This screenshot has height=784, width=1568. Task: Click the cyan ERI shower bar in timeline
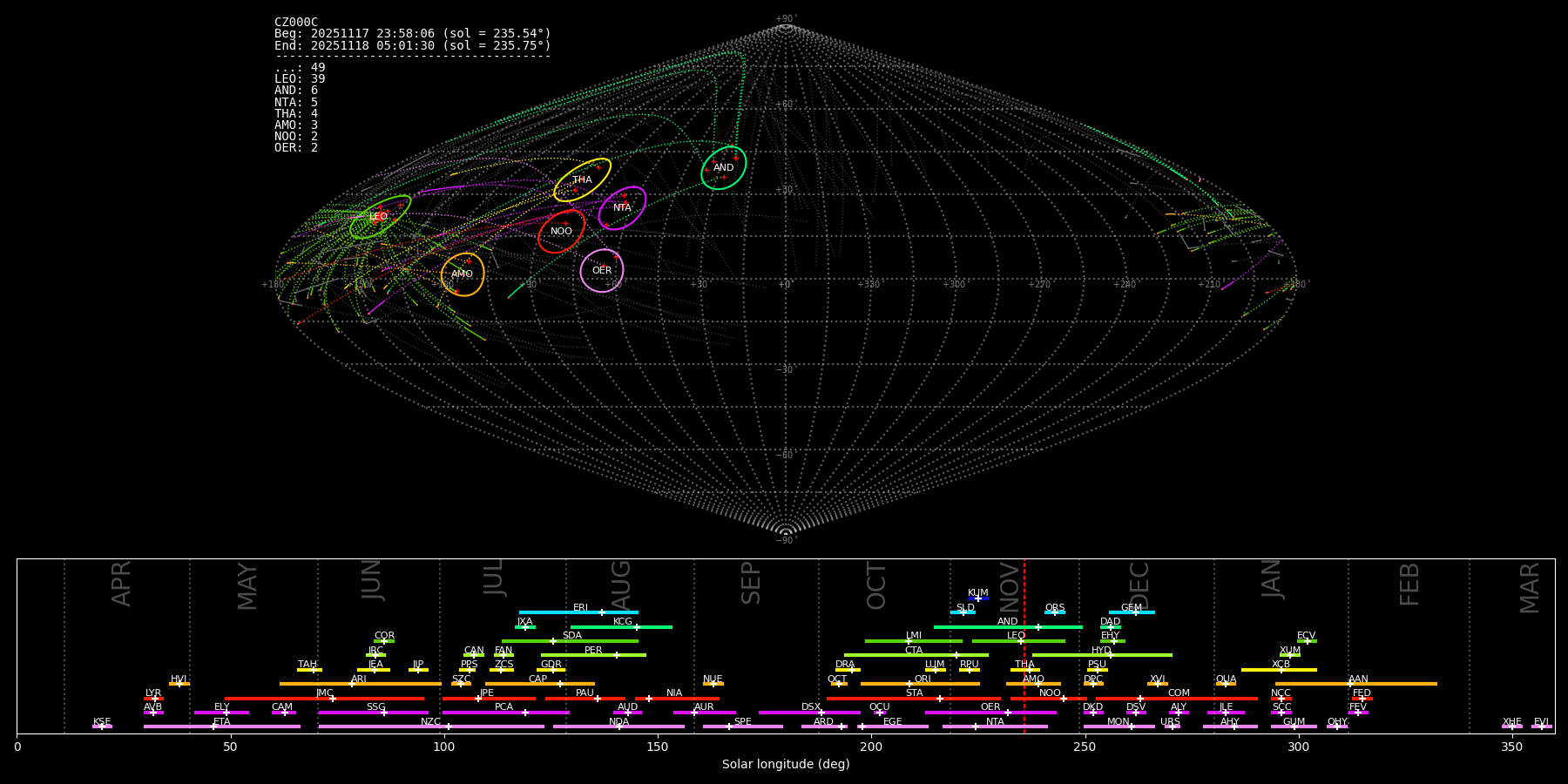[x=578, y=612]
